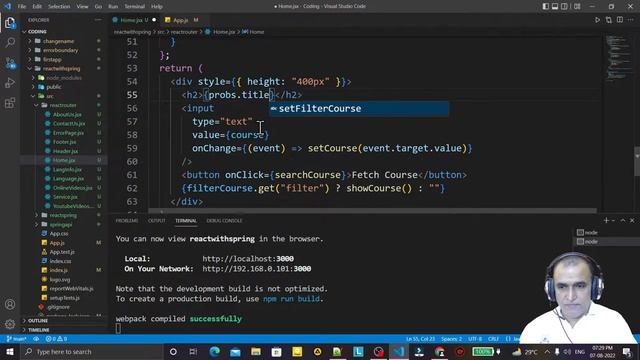The height and width of the screenshot is (360, 640).
Task: Accept the setFilterCourse autocomplete suggestion
Action: (x=359, y=109)
